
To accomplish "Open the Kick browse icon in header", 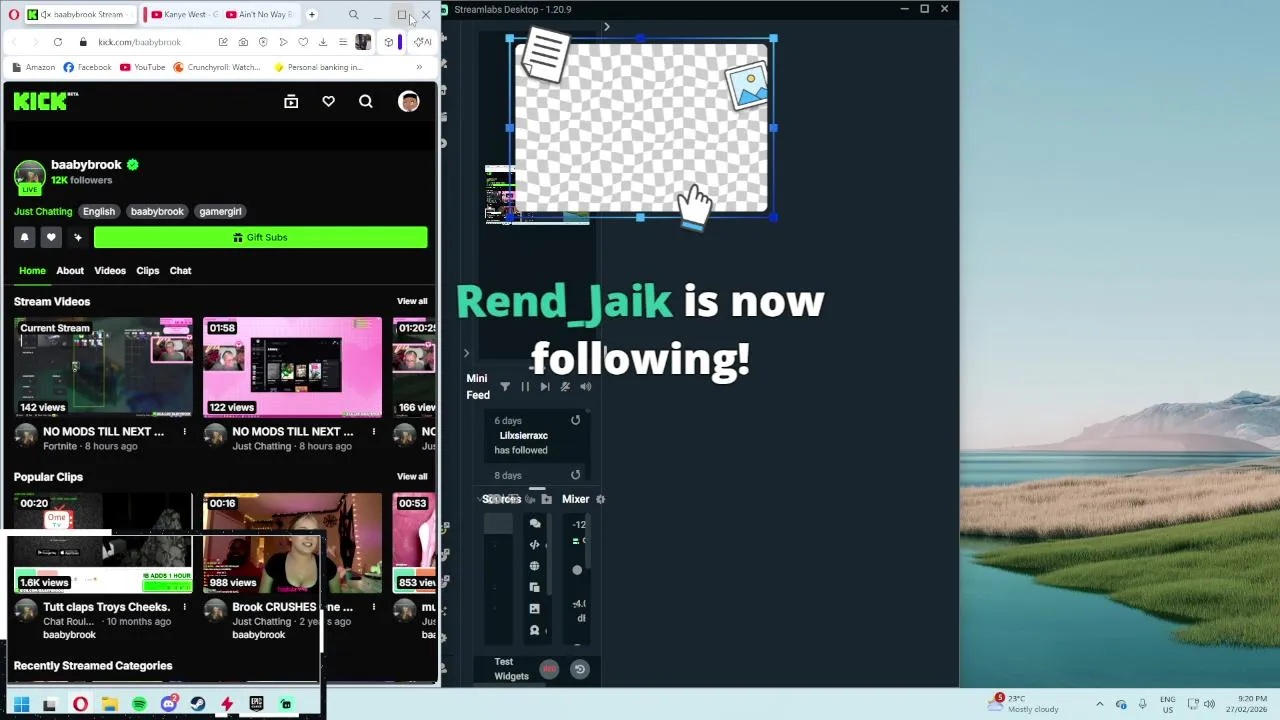I will 291,101.
